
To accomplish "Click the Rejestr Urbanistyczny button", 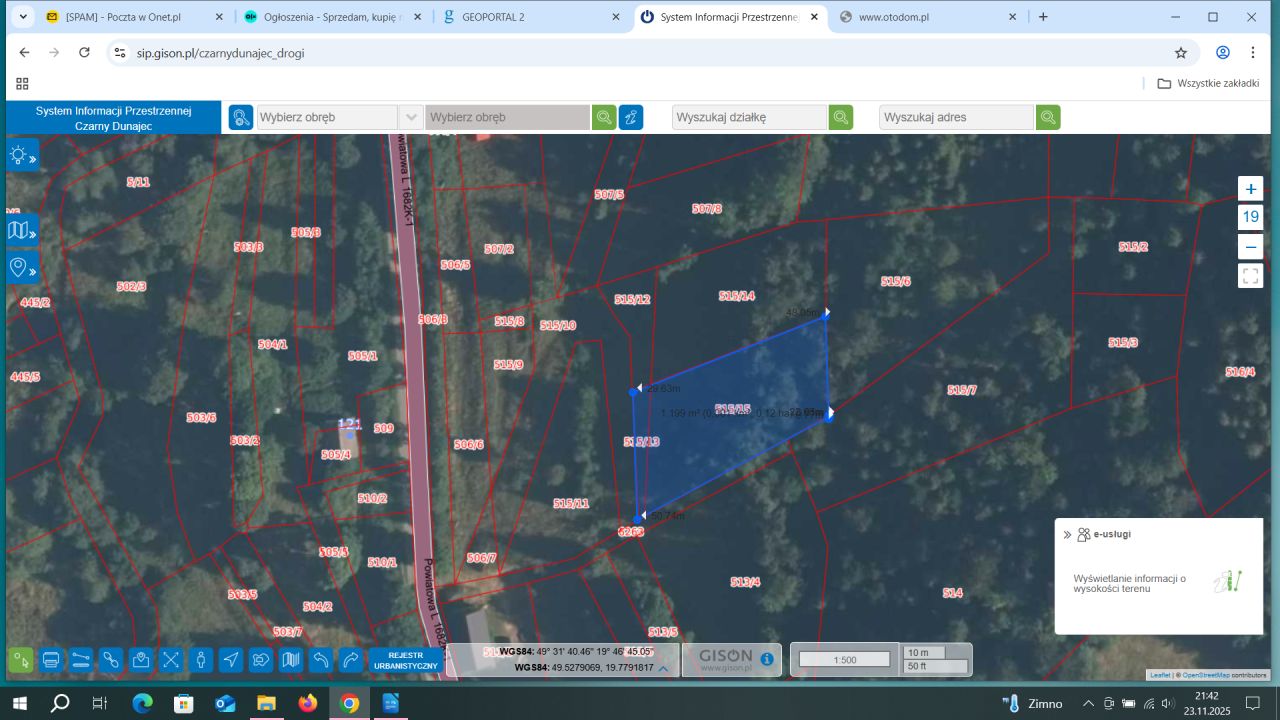I will point(406,660).
